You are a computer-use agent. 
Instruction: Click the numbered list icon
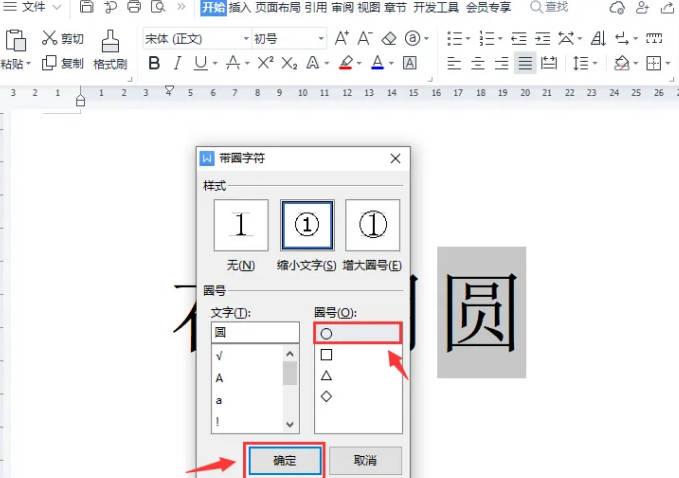click(487, 39)
